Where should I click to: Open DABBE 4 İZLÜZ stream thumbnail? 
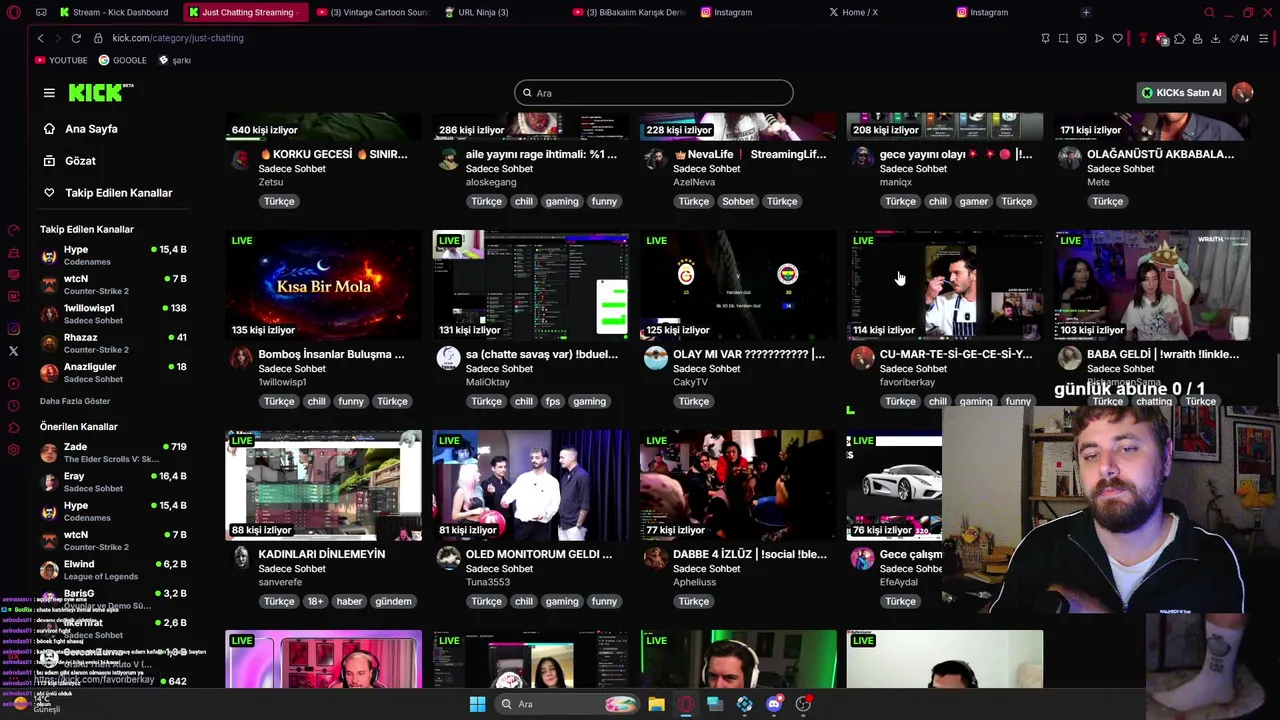coord(737,485)
